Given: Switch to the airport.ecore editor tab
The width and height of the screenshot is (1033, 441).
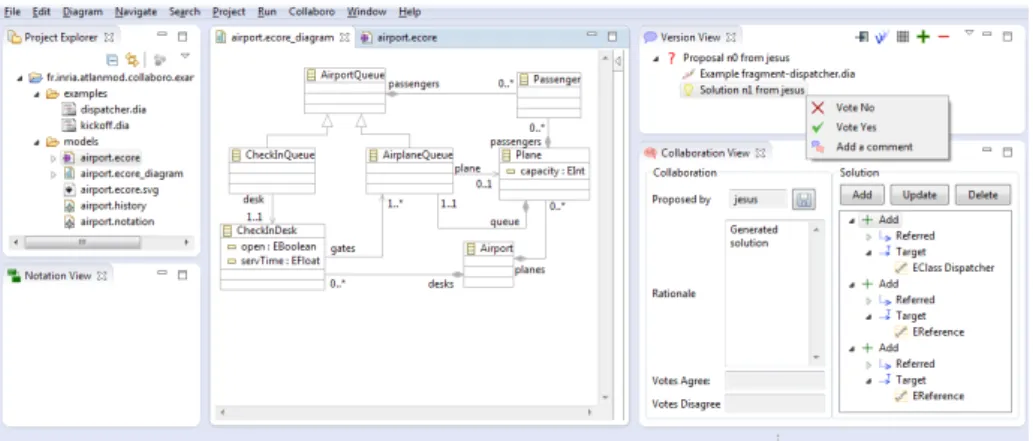Looking at the screenshot, I should pyautogui.click(x=399, y=38).
